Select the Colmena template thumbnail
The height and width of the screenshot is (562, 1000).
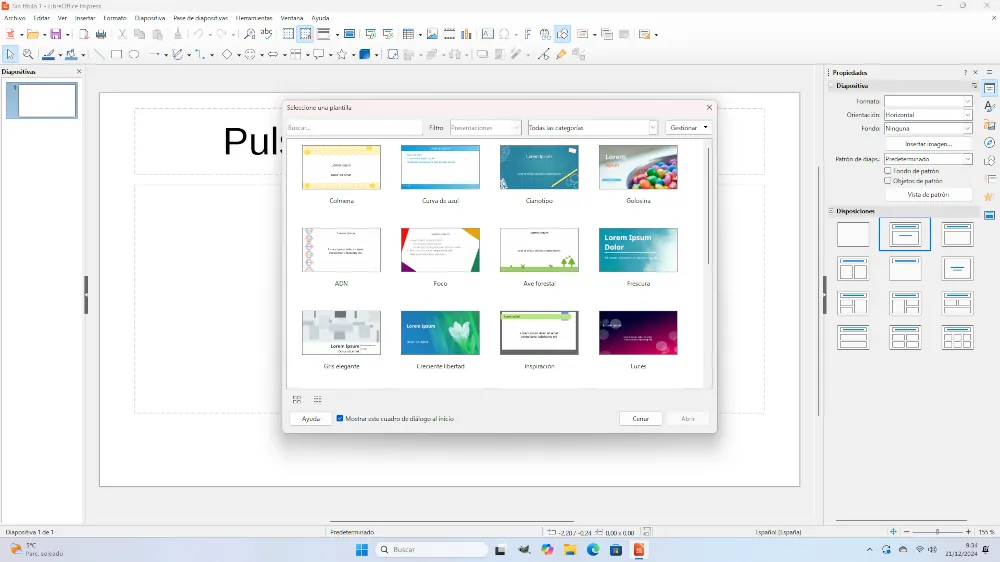(341, 167)
